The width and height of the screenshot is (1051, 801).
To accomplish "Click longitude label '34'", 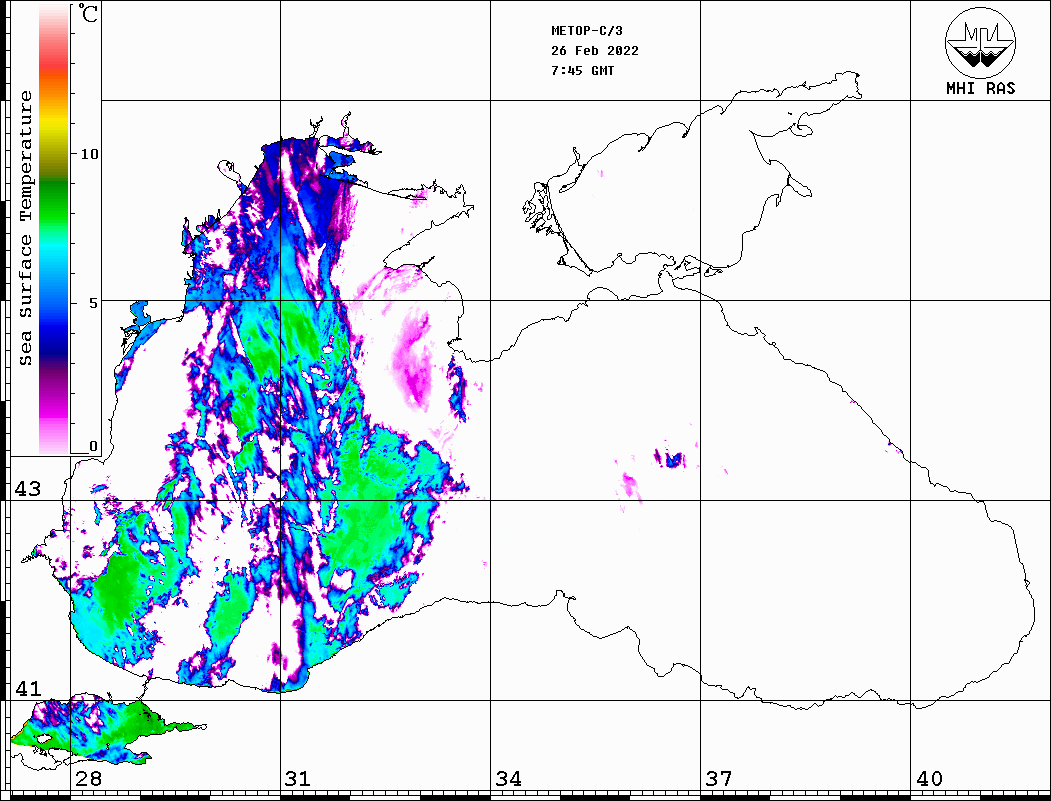I will [x=508, y=779].
